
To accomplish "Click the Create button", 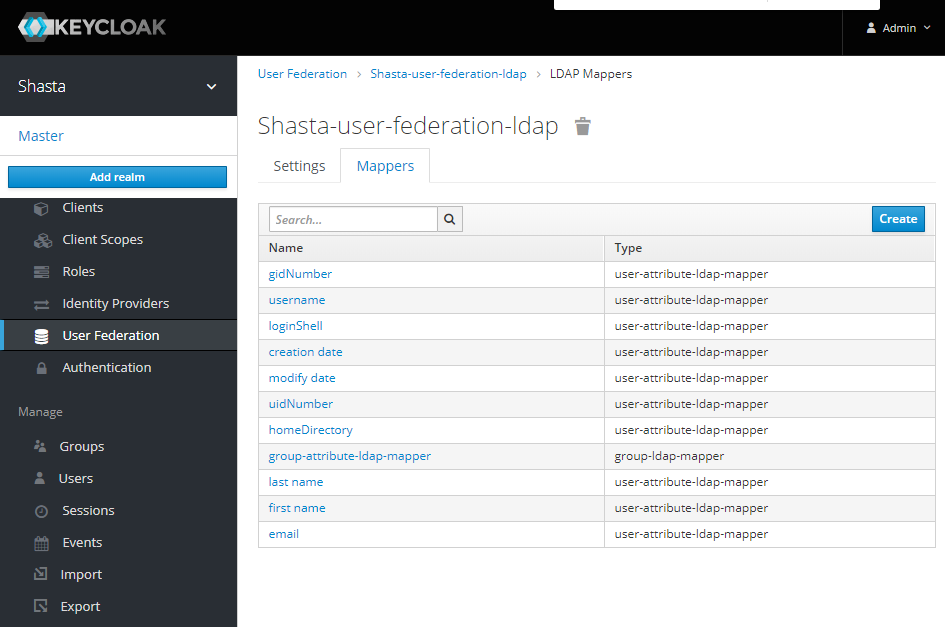I will click(898, 218).
